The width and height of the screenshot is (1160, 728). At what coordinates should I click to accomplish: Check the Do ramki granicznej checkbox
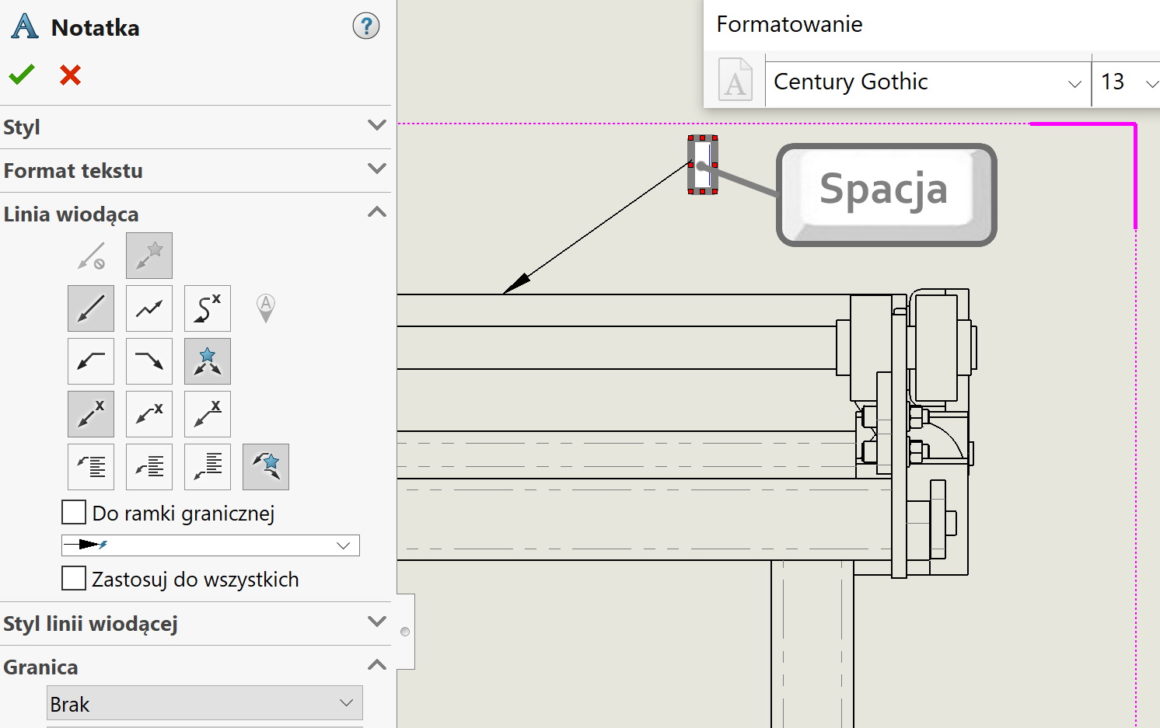[x=73, y=512]
